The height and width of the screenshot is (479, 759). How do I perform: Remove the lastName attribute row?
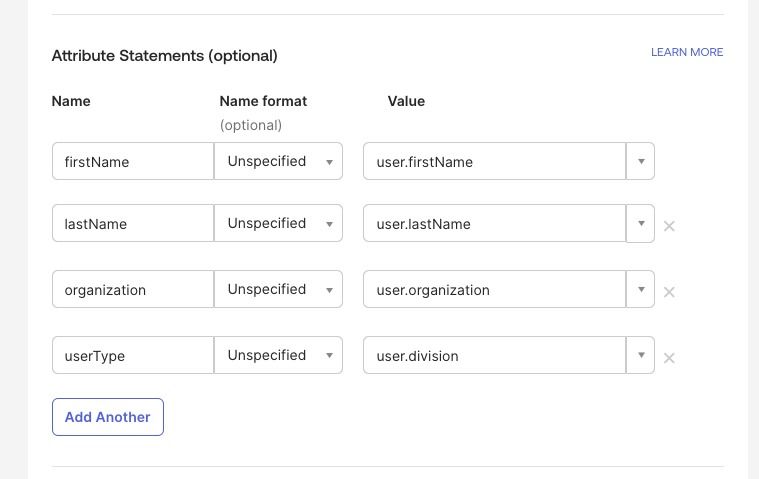(669, 226)
